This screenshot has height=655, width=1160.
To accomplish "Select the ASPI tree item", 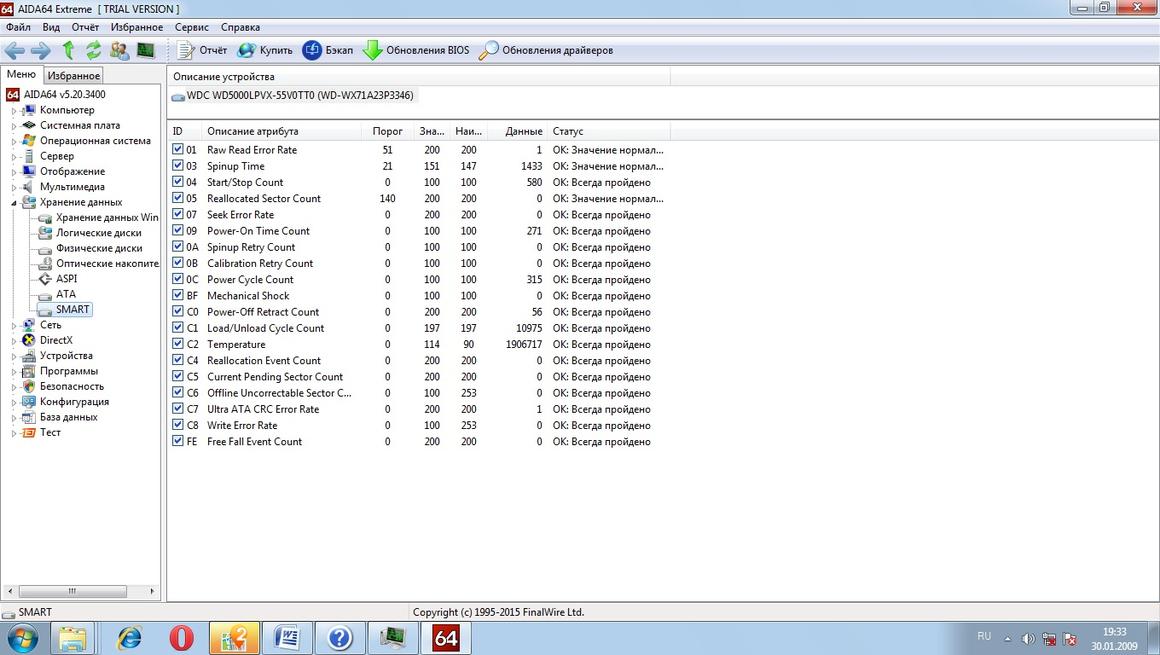I will (67, 278).
